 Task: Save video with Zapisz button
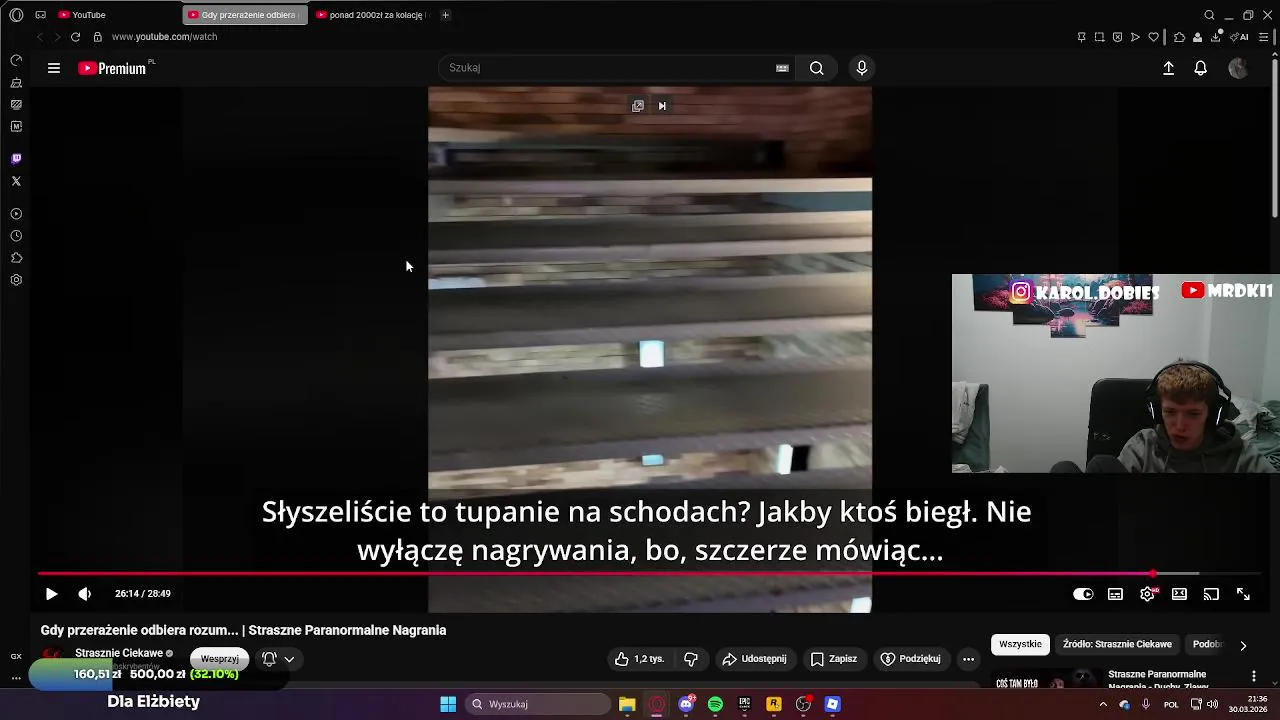(x=833, y=659)
